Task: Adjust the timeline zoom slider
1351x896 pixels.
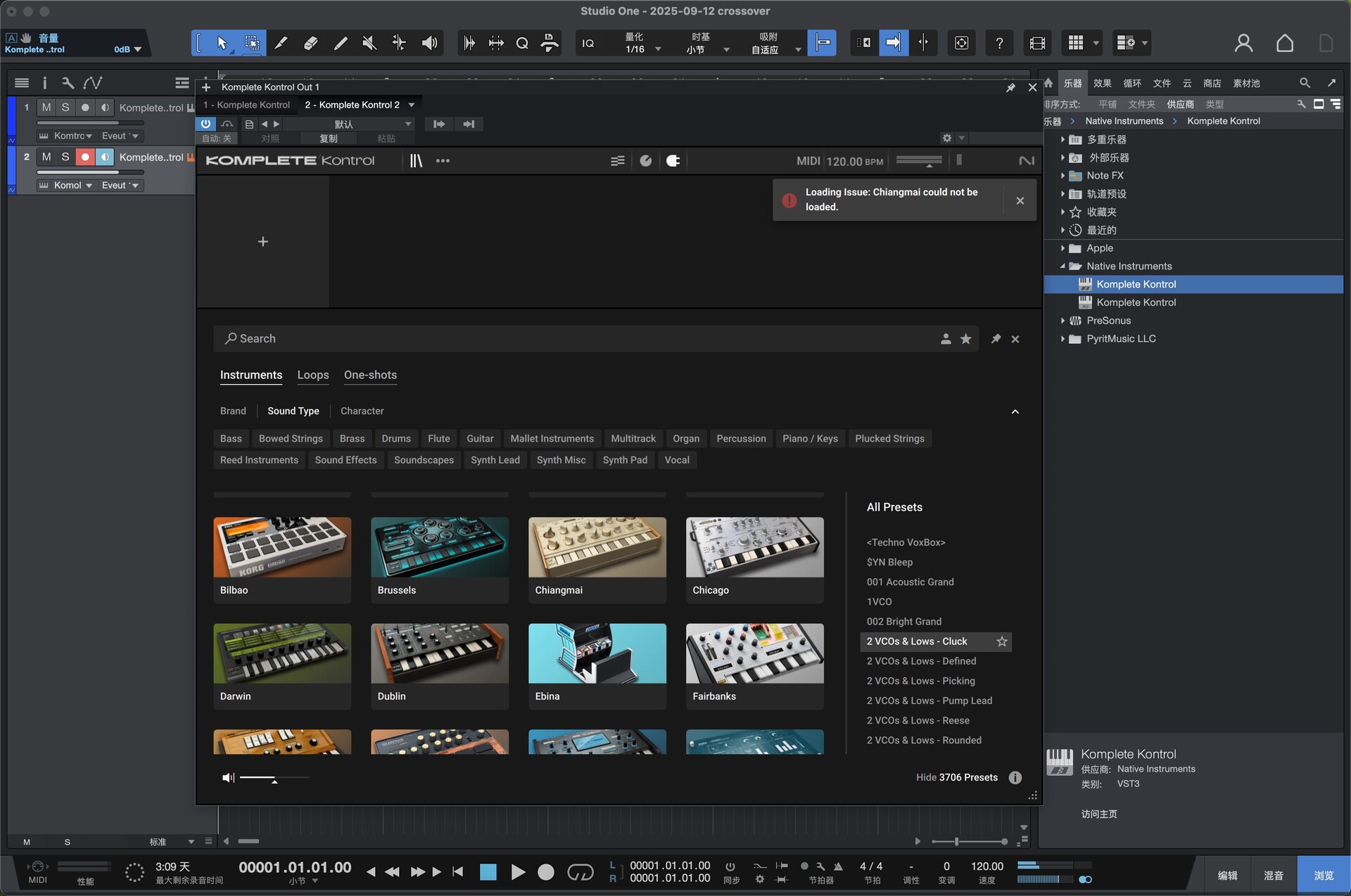Action: pyautogui.click(x=970, y=841)
